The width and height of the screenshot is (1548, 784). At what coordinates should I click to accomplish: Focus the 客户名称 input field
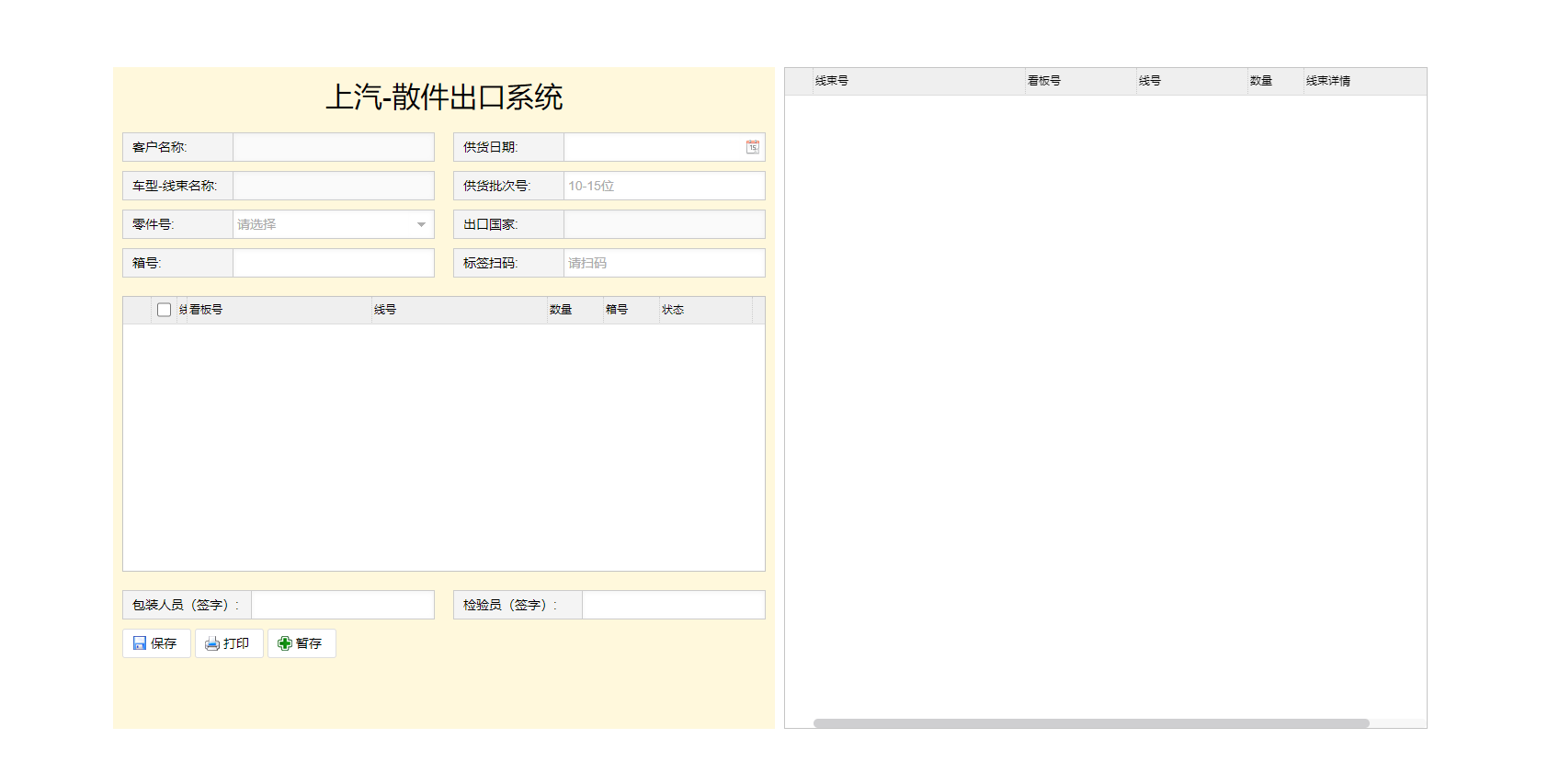pyautogui.click(x=334, y=147)
